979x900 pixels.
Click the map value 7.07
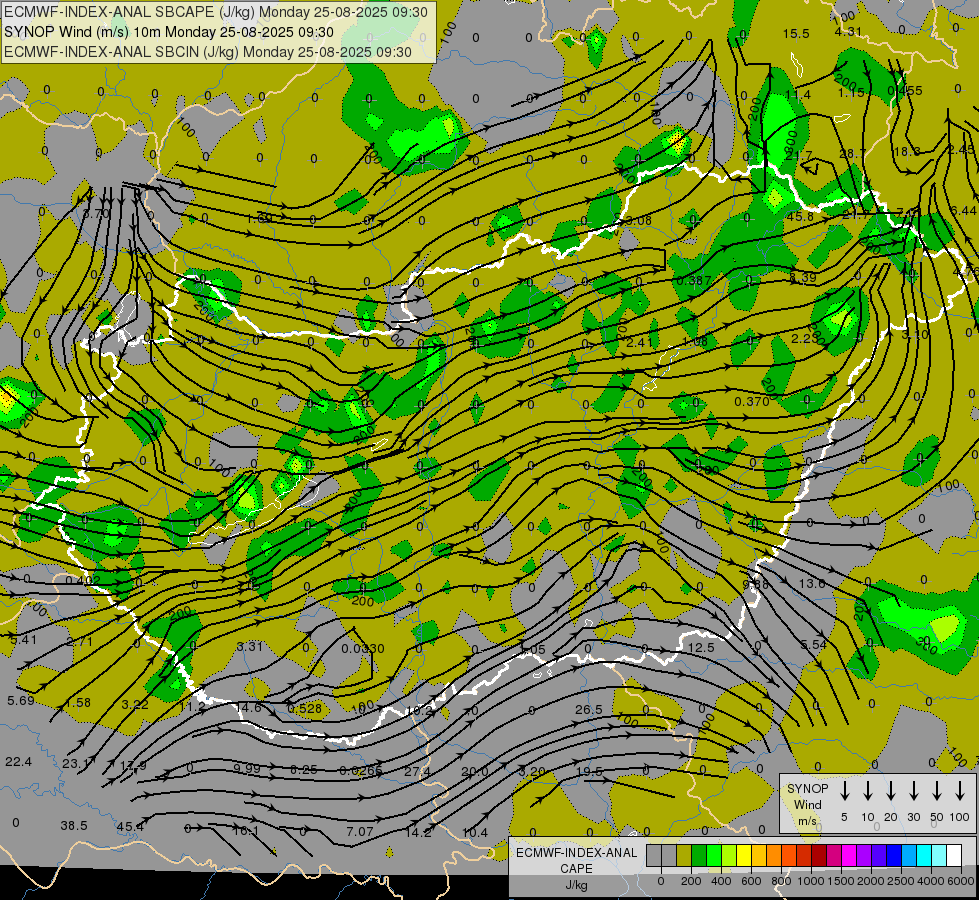[360, 831]
